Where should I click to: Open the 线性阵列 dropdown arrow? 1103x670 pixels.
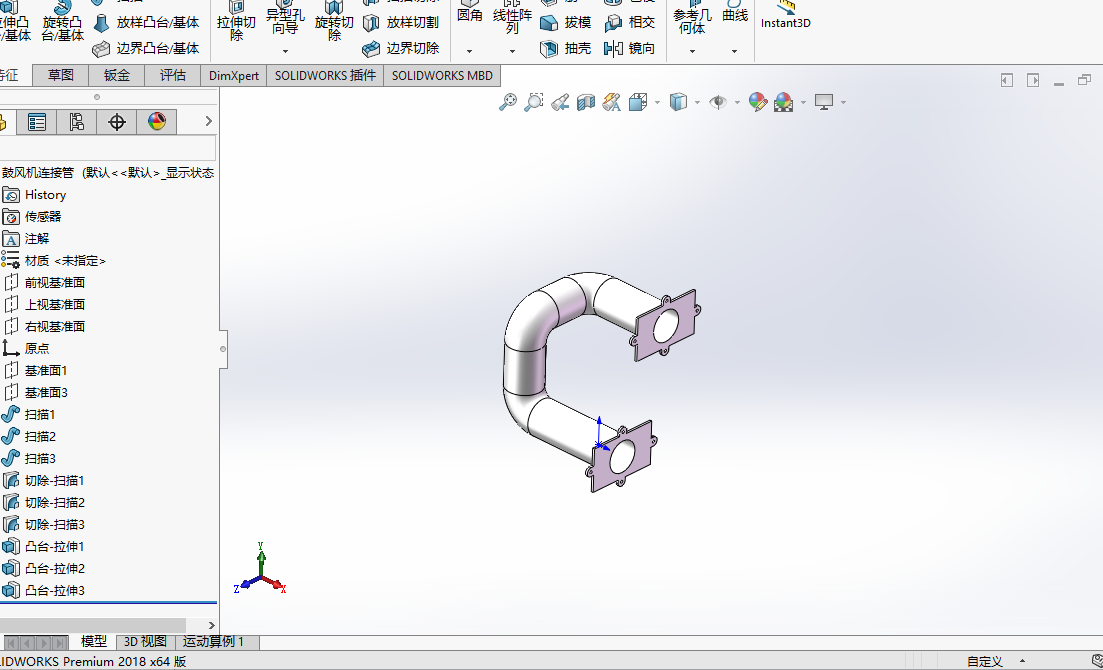512,51
